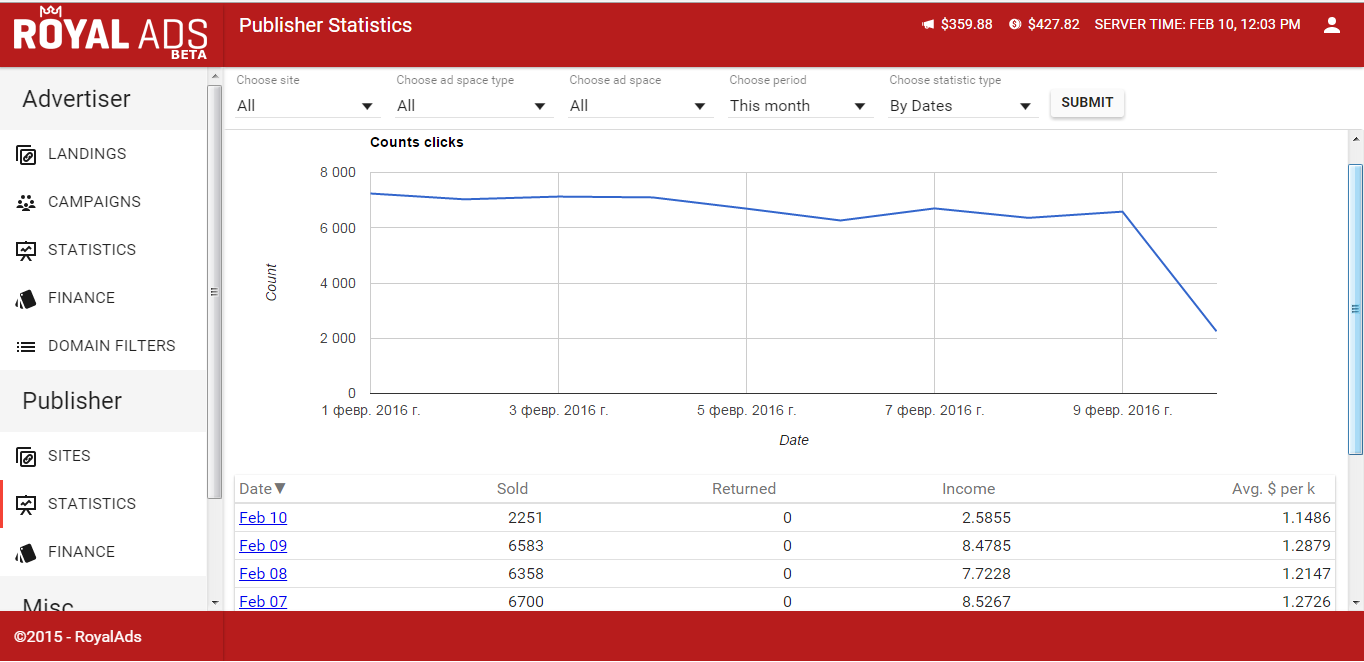
Task: Expand the Choose statistic type dropdown
Action: [960, 106]
